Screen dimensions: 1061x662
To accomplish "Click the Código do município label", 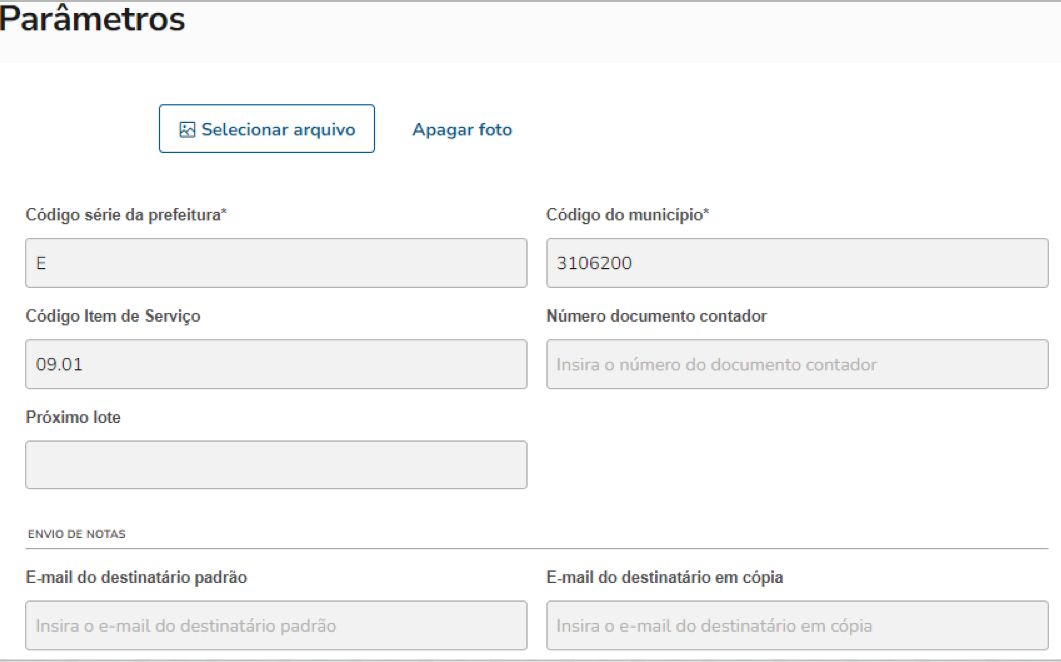I will point(627,215).
